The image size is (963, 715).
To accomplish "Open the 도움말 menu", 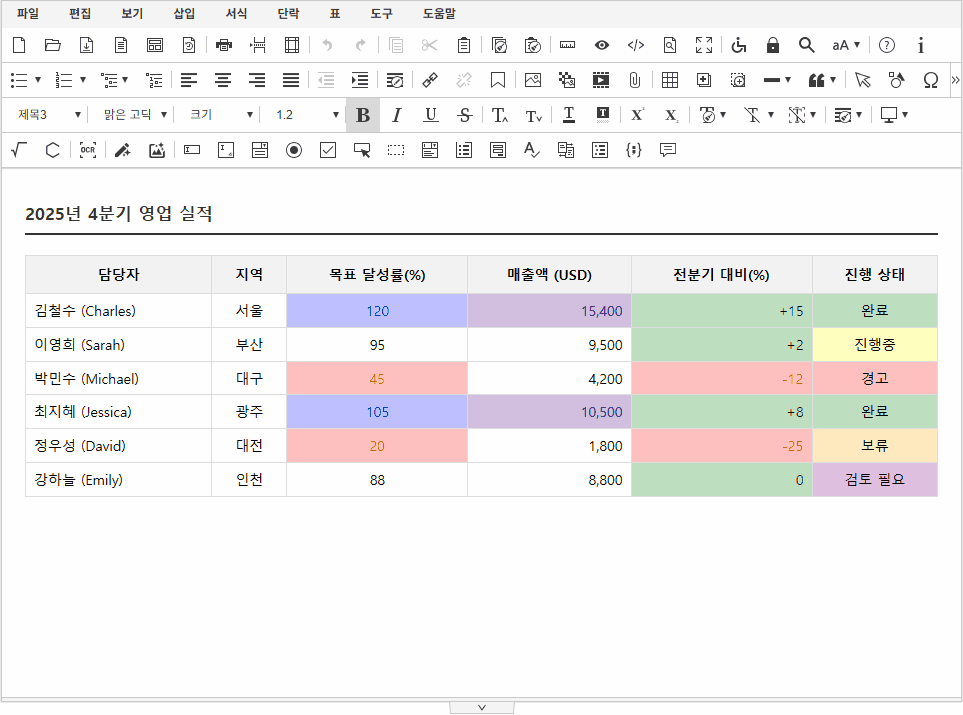I will [x=438, y=14].
